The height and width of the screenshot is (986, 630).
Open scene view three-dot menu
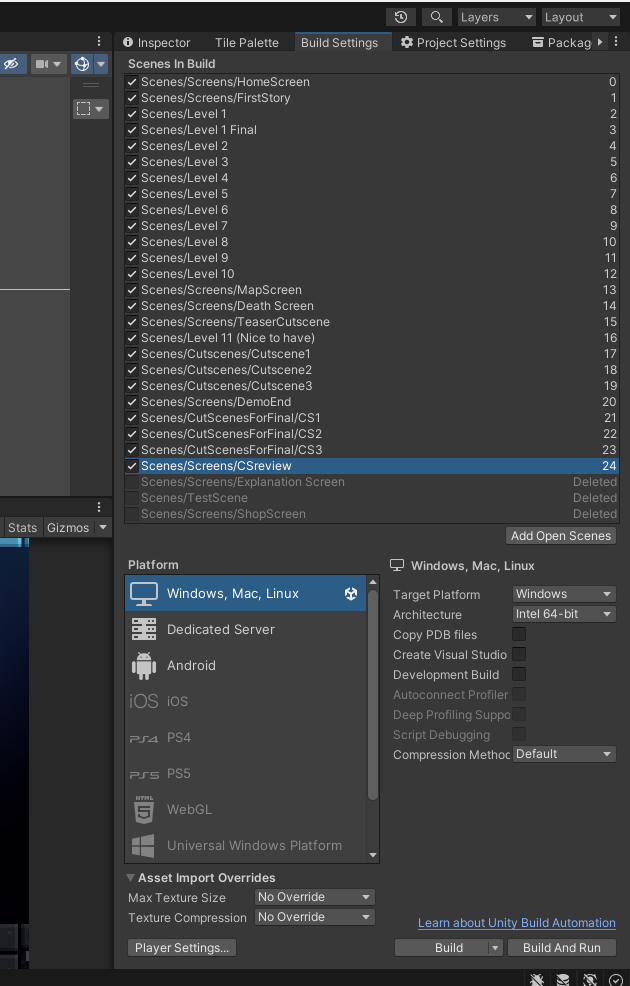pos(99,41)
